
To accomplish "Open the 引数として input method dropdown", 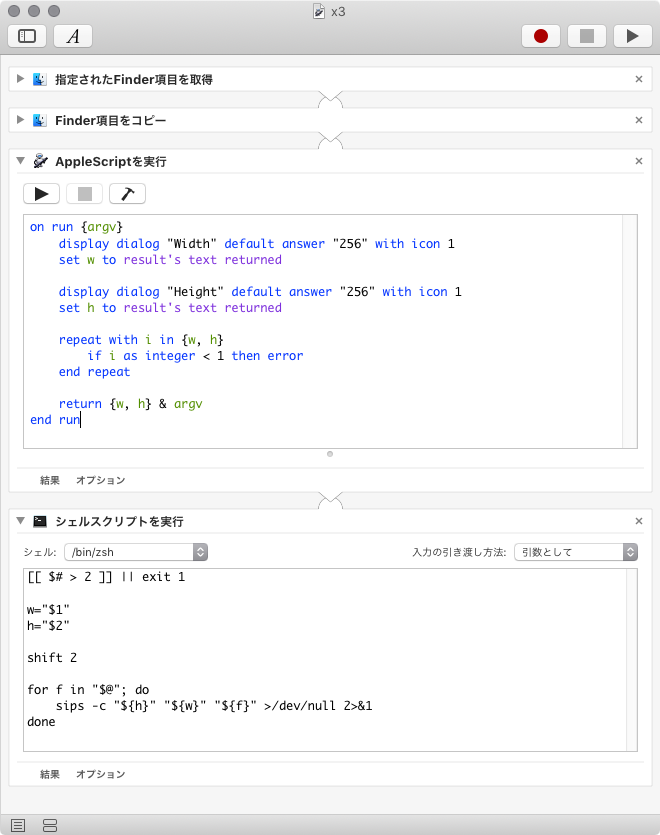I will (576, 552).
